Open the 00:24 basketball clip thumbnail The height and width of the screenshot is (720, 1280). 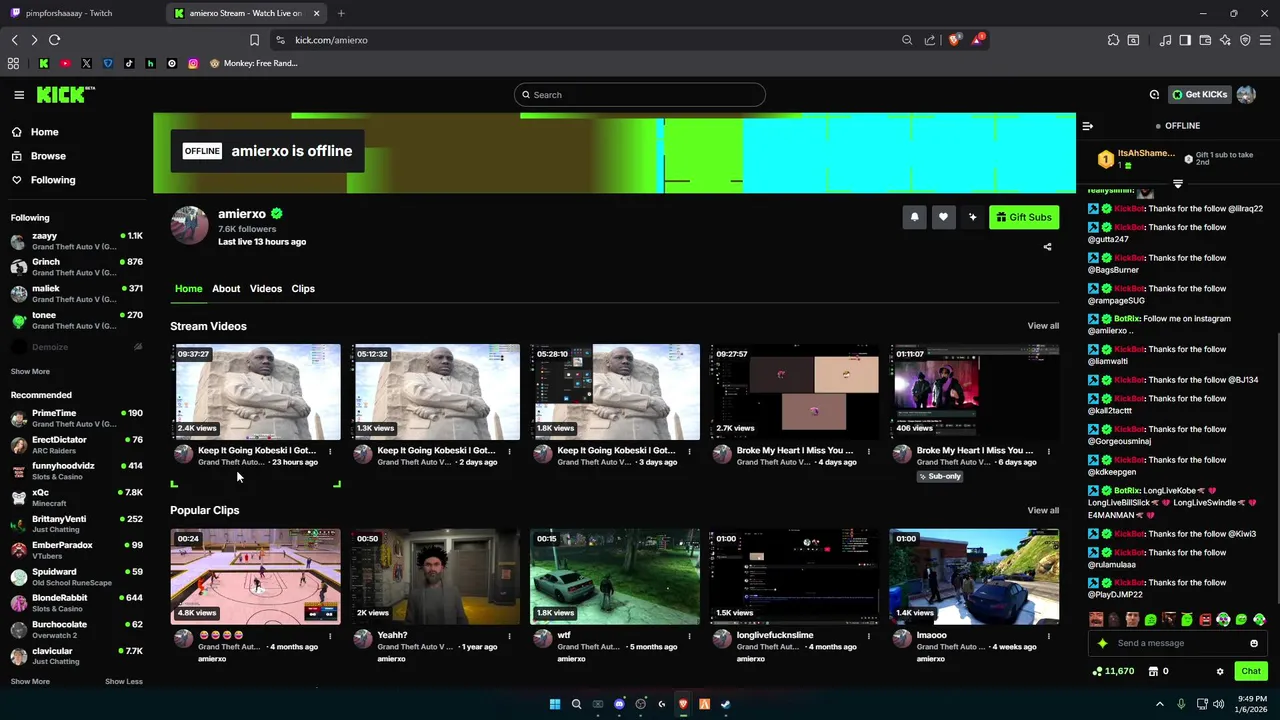[255, 577]
